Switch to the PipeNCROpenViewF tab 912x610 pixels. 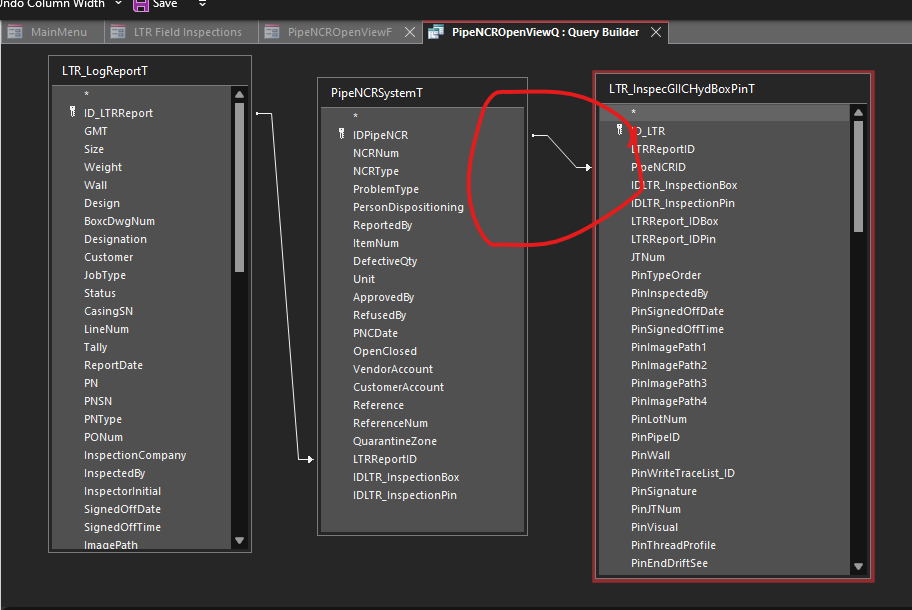[x=339, y=32]
